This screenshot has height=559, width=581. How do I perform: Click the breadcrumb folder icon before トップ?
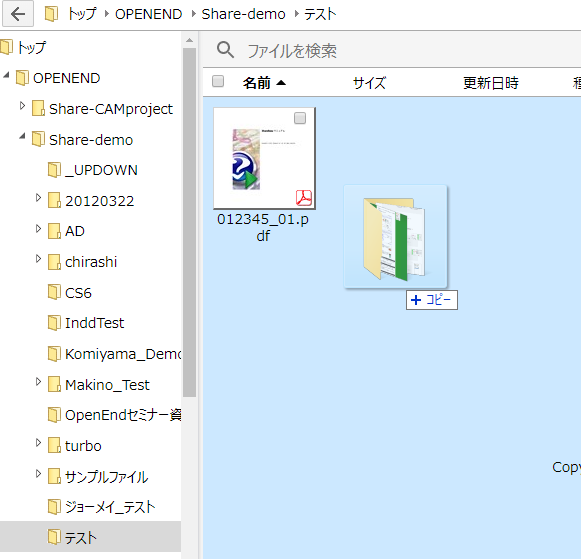tap(52, 14)
